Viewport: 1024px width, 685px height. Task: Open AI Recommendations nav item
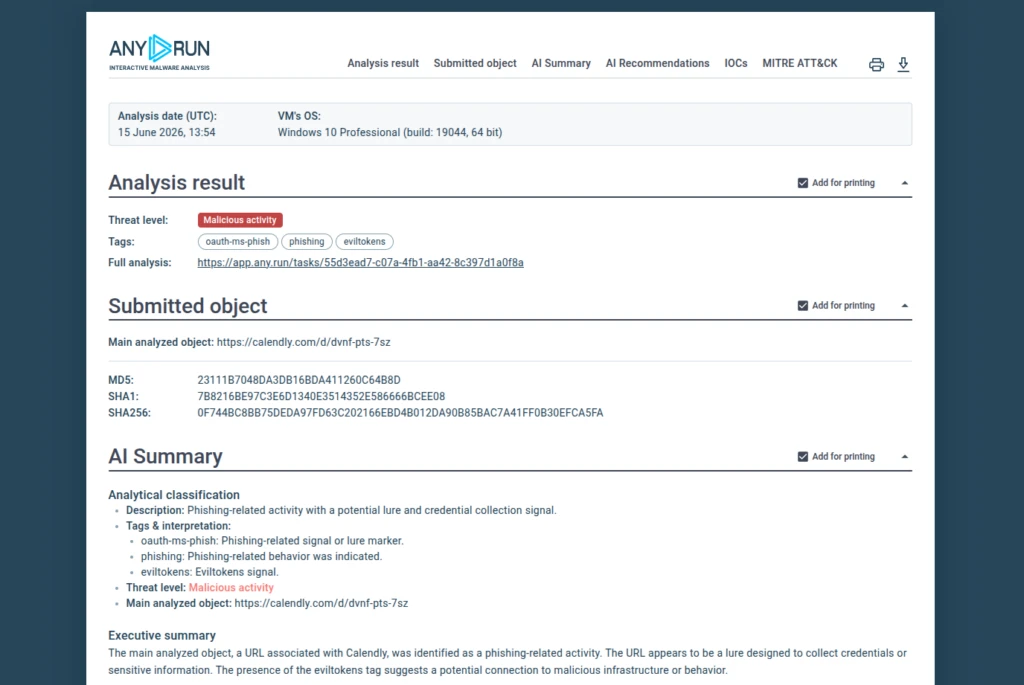657,63
